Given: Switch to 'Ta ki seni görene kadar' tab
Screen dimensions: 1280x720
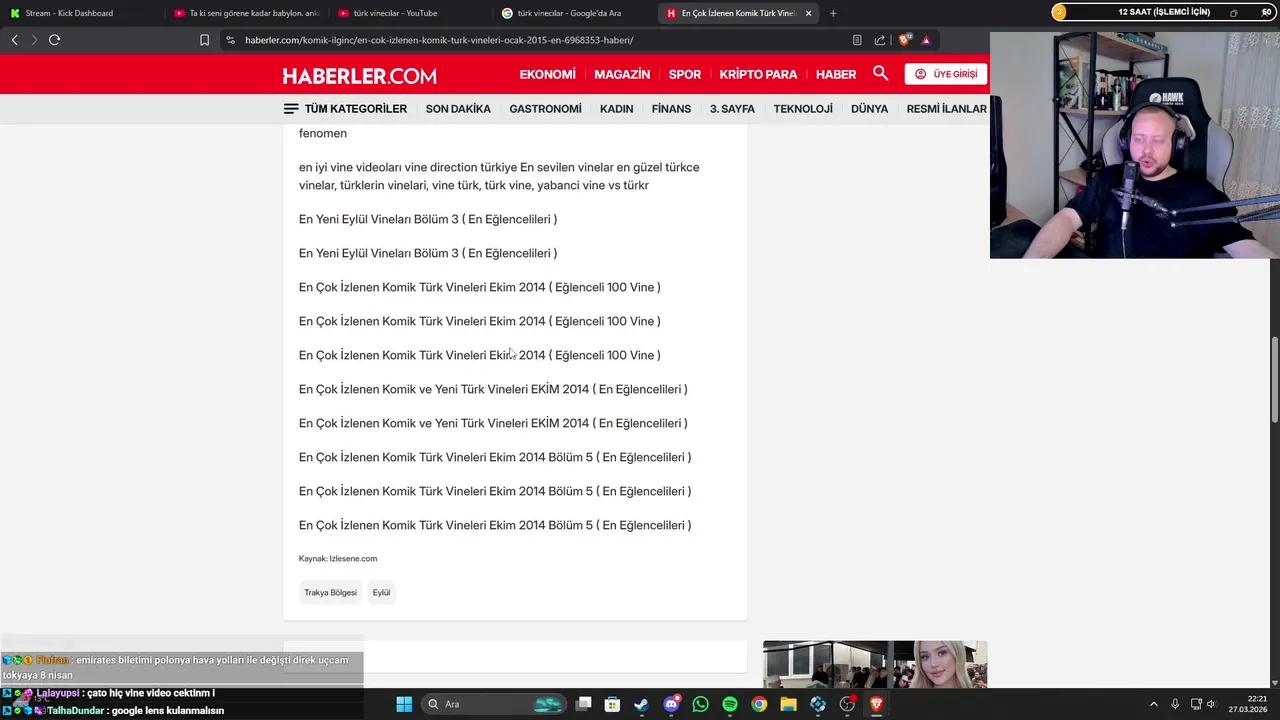Looking at the screenshot, I should (245, 13).
